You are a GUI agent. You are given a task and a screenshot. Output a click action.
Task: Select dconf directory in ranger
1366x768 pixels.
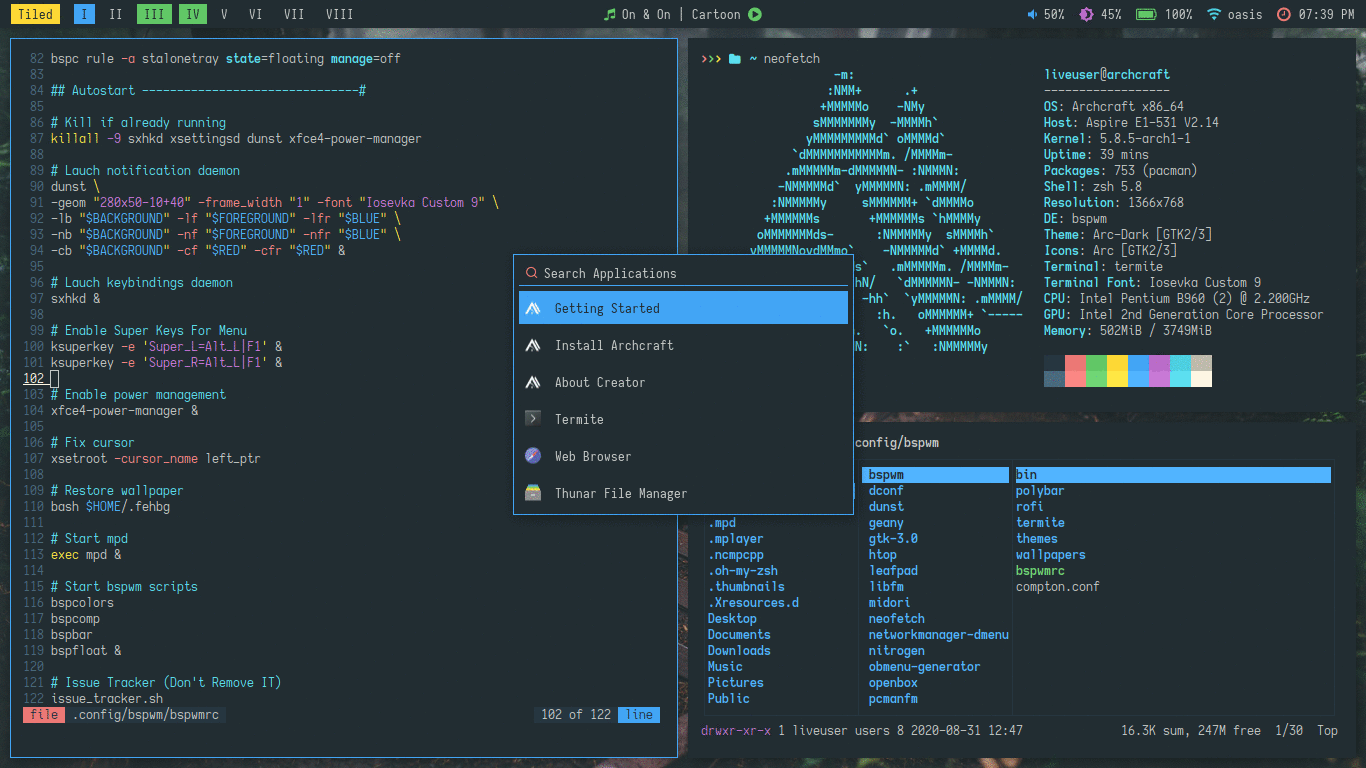point(886,491)
